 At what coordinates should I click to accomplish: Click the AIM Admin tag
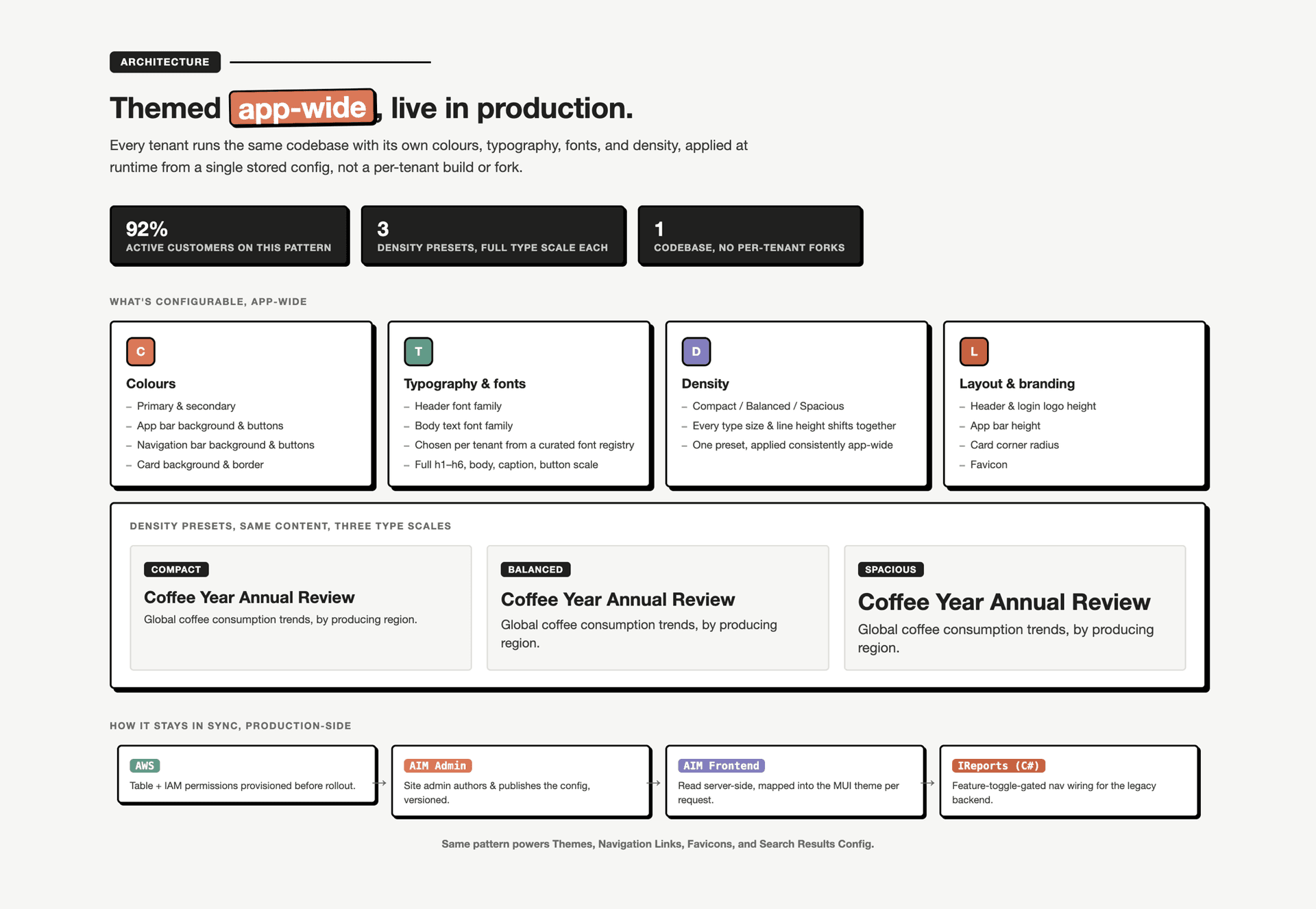[x=437, y=766]
